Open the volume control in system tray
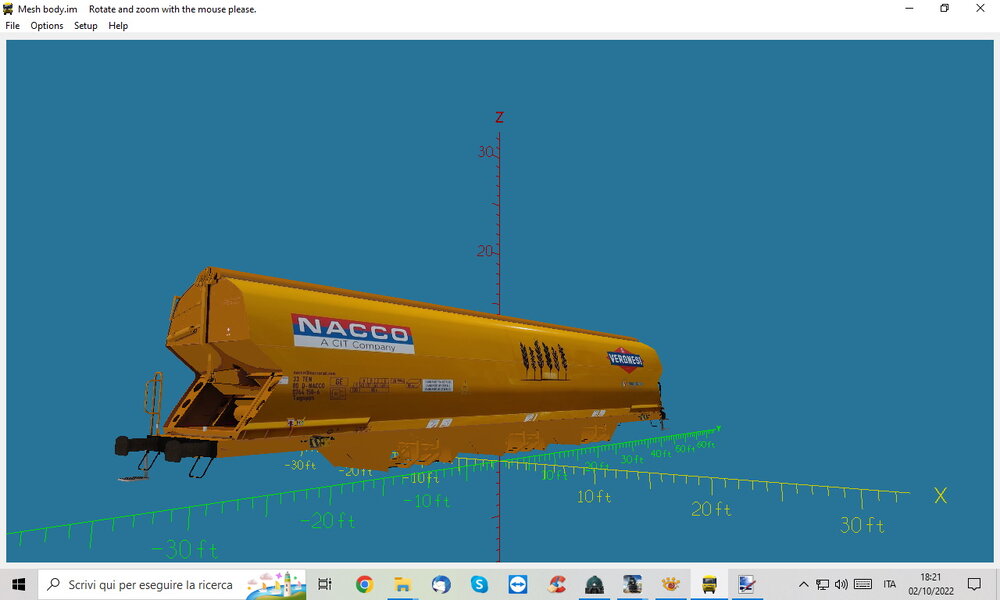This screenshot has width=1000, height=600. (841, 584)
